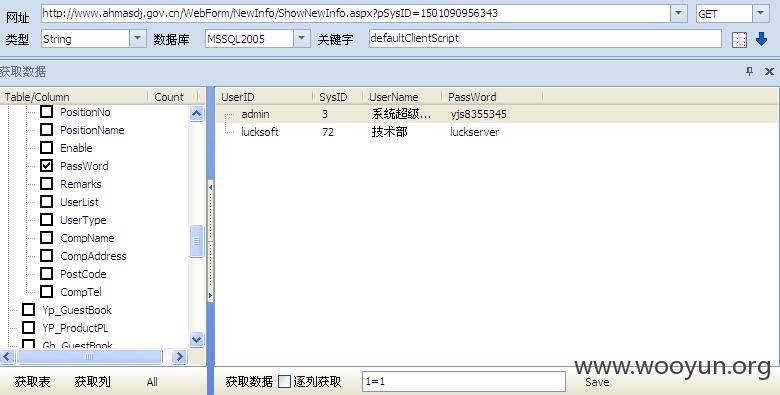This screenshot has height=395, width=780.
Task: Click the 技术部 username cell
Action: 389,132
